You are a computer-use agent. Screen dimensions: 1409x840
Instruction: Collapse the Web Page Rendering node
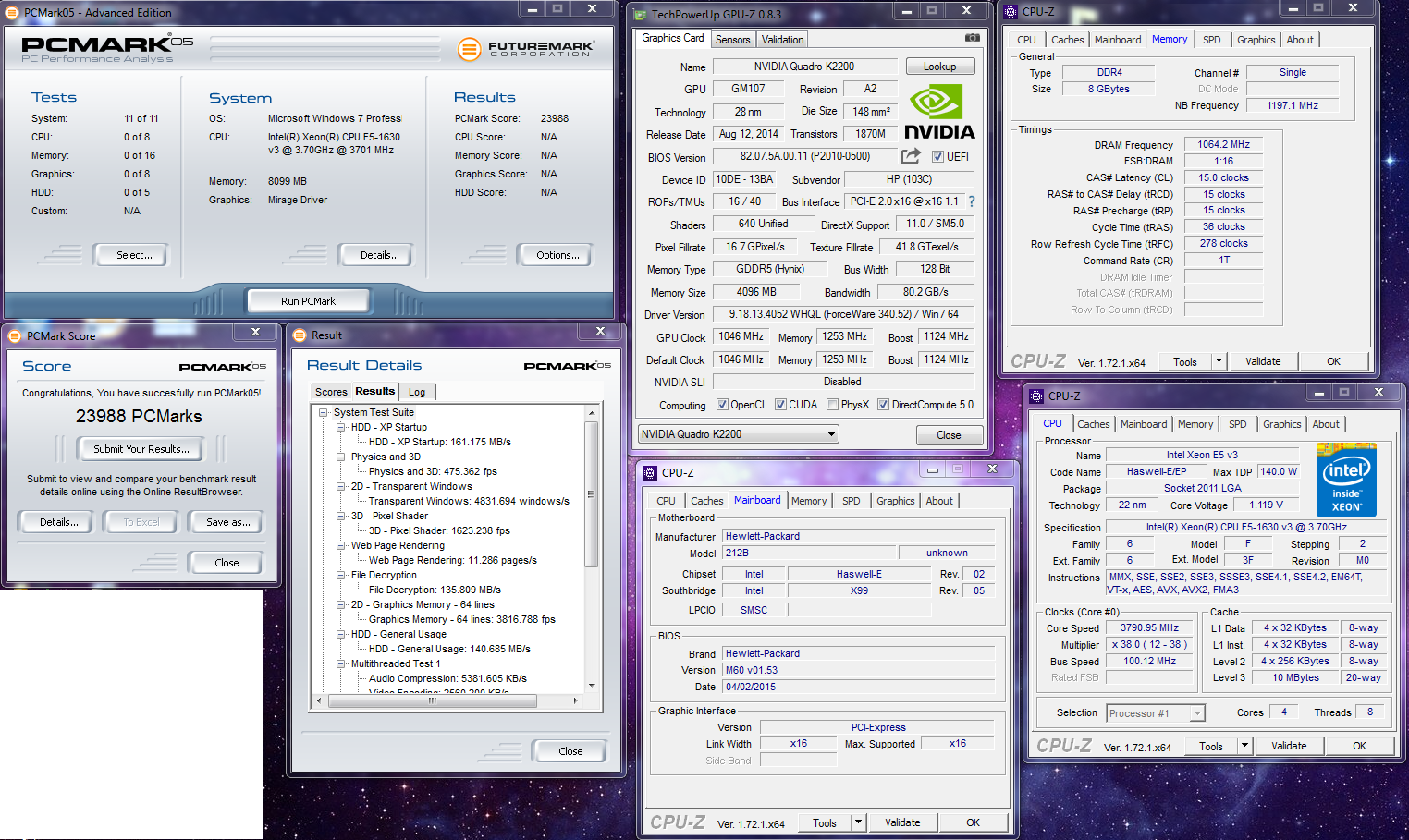point(340,546)
